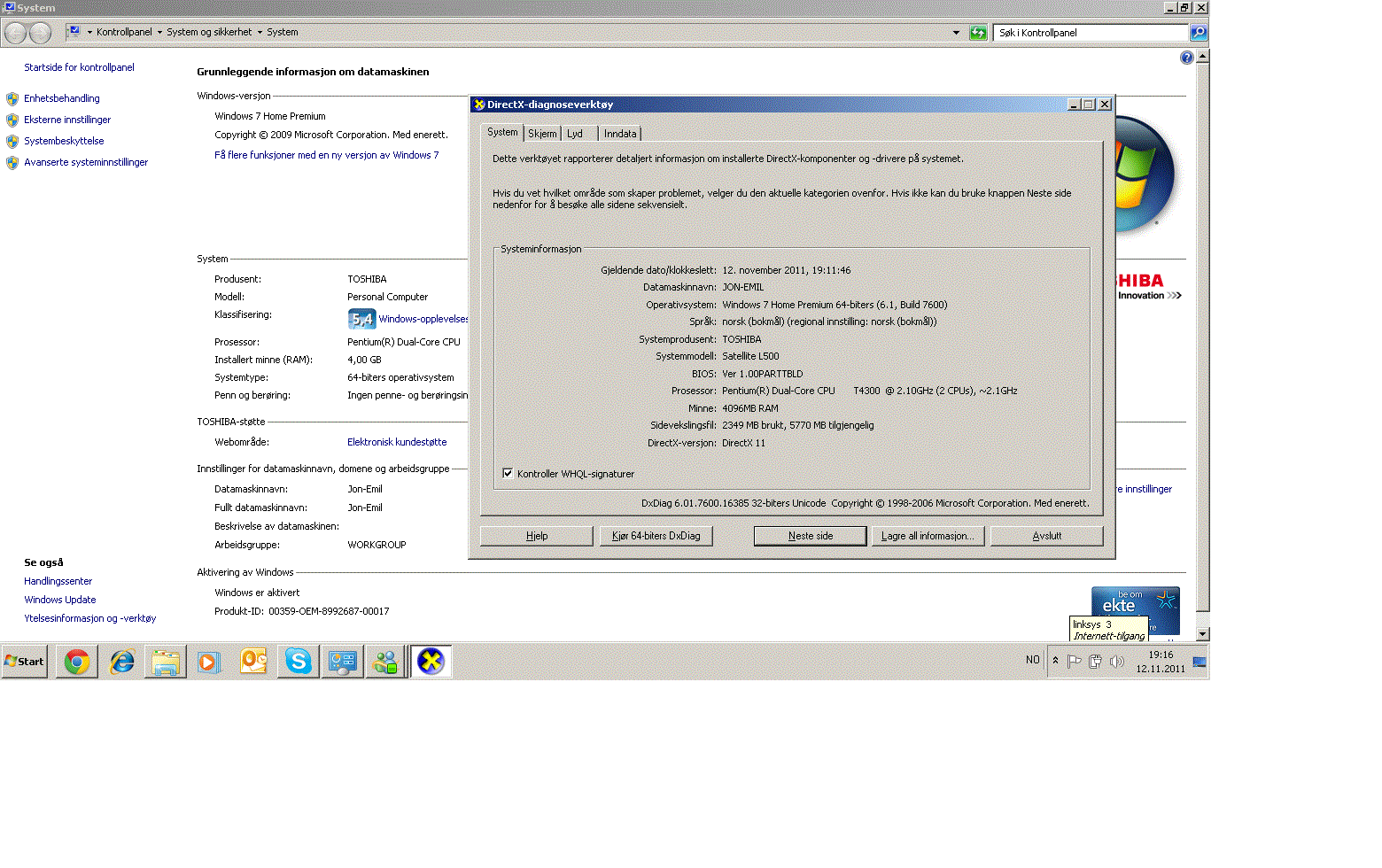1382x868 pixels.
Task: Expand dropdown arrow before Kontrollpanel
Action: 89,32
